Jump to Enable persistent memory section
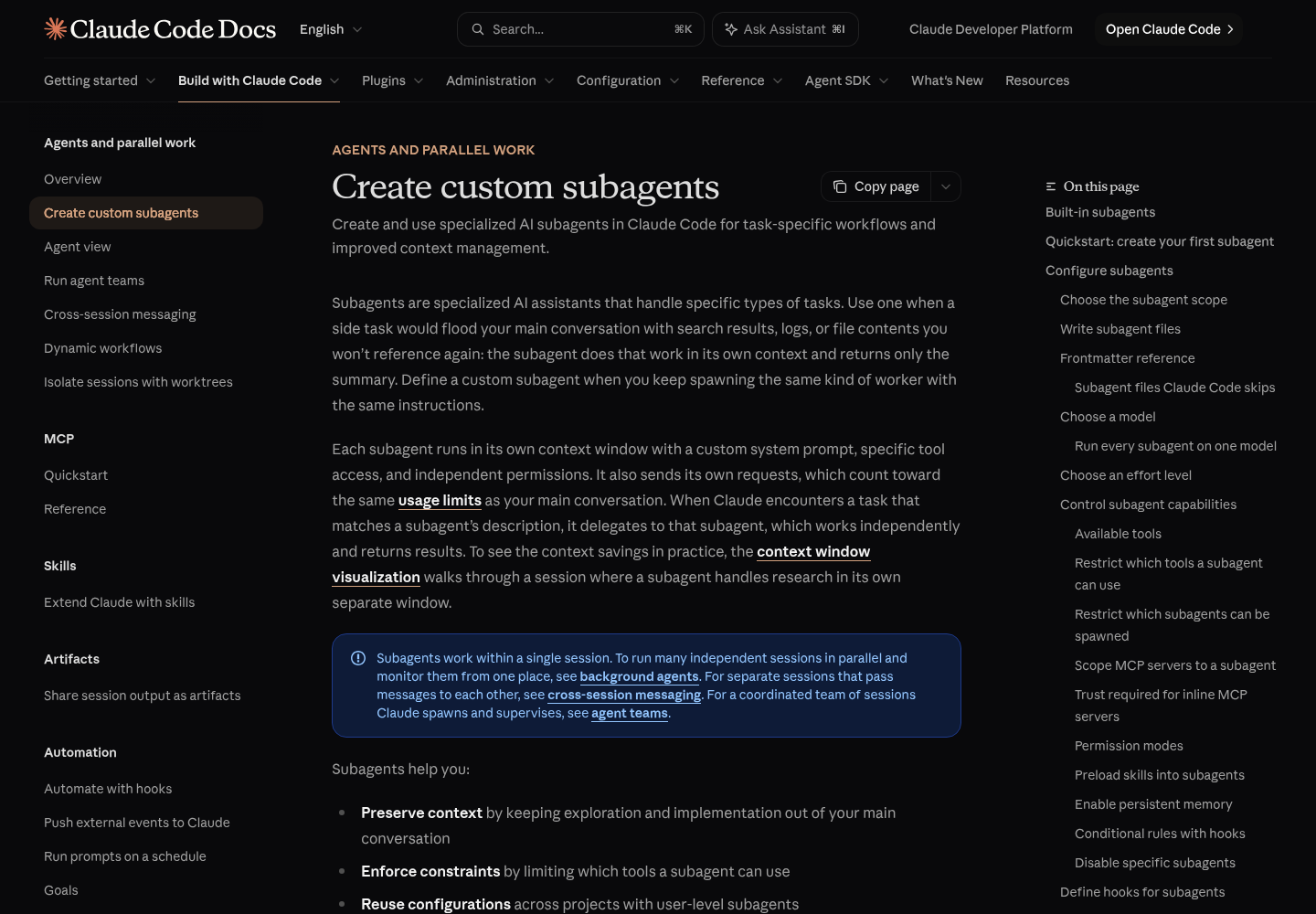 [x=1153, y=804]
